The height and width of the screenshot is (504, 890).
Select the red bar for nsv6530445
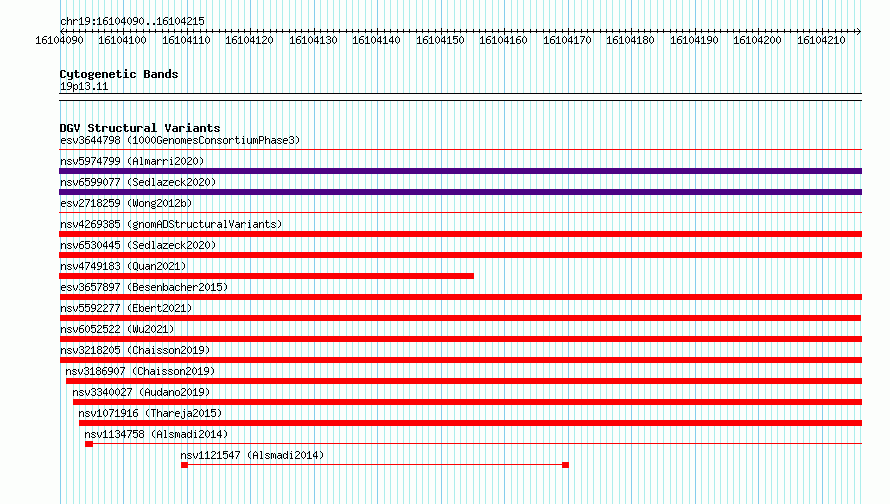[460, 255]
